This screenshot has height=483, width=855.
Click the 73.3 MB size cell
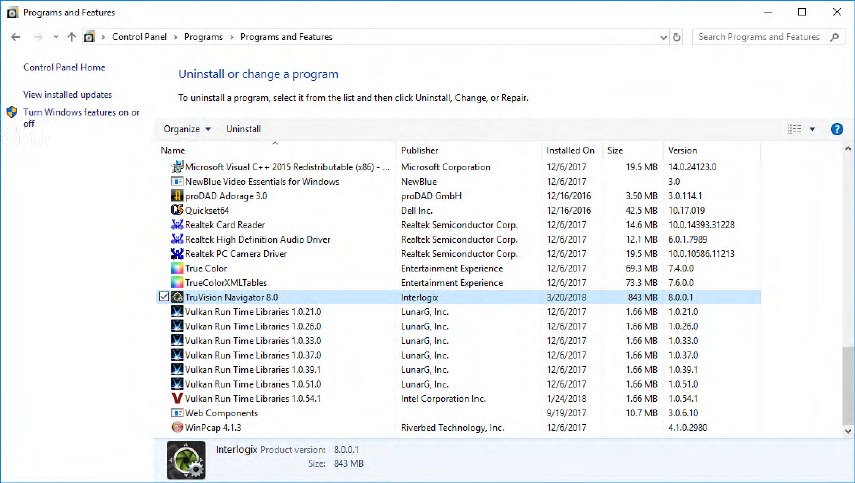pyautogui.click(x=641, y=283)
